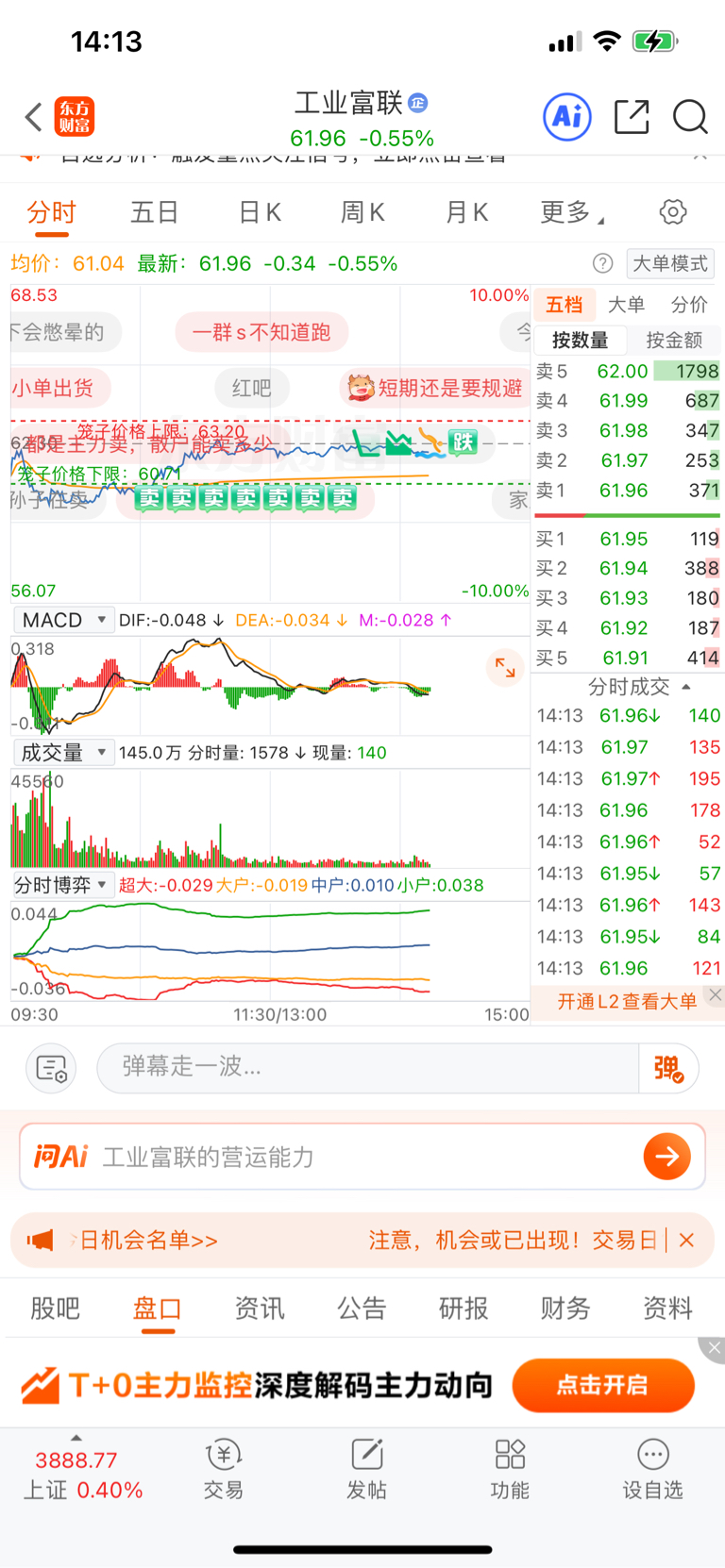The image size is (725, 1568).
Task: Select the 五日 chart tab
Action: tap(155, 213)
